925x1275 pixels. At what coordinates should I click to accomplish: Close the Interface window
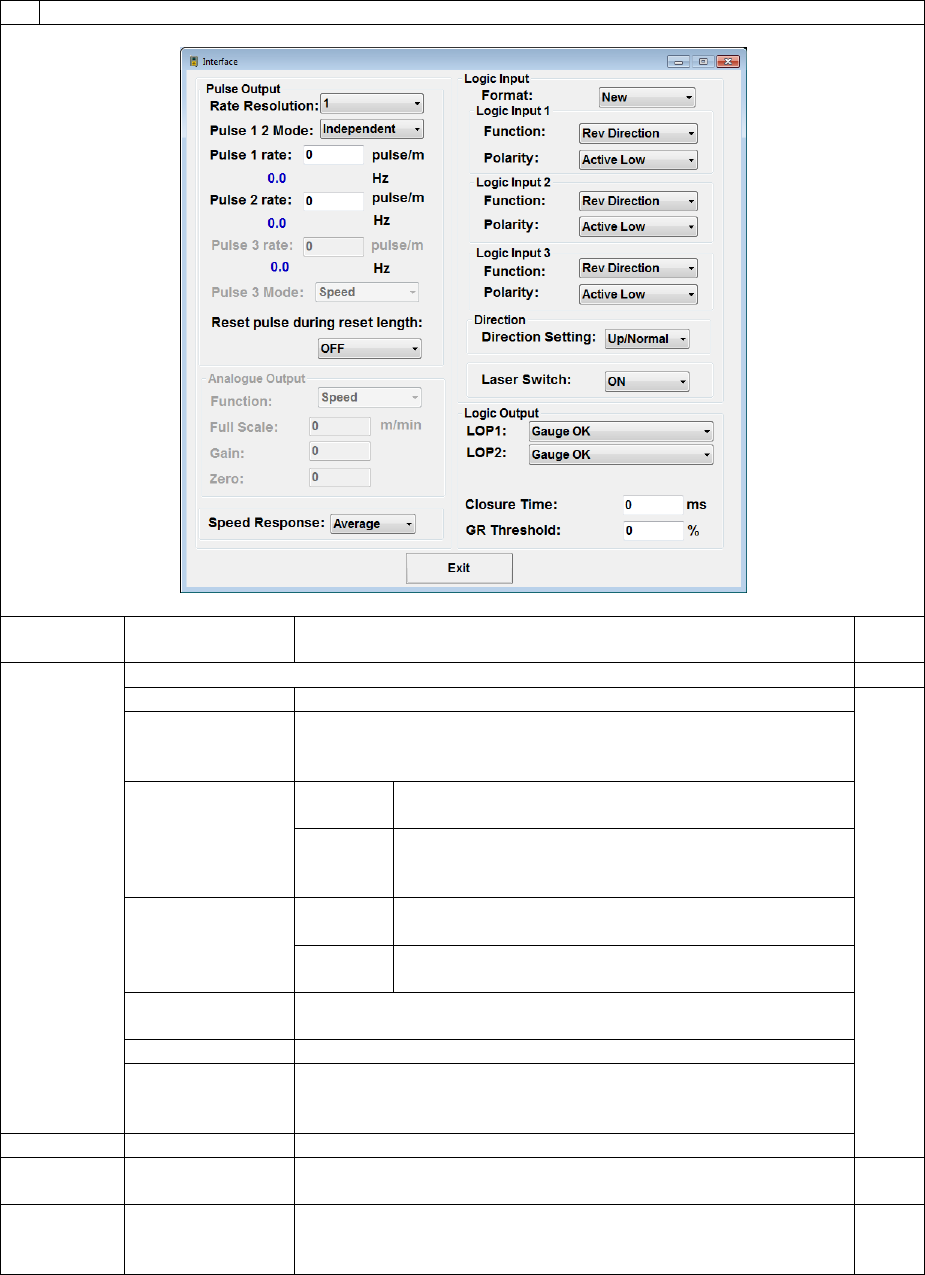click(728, 61)
